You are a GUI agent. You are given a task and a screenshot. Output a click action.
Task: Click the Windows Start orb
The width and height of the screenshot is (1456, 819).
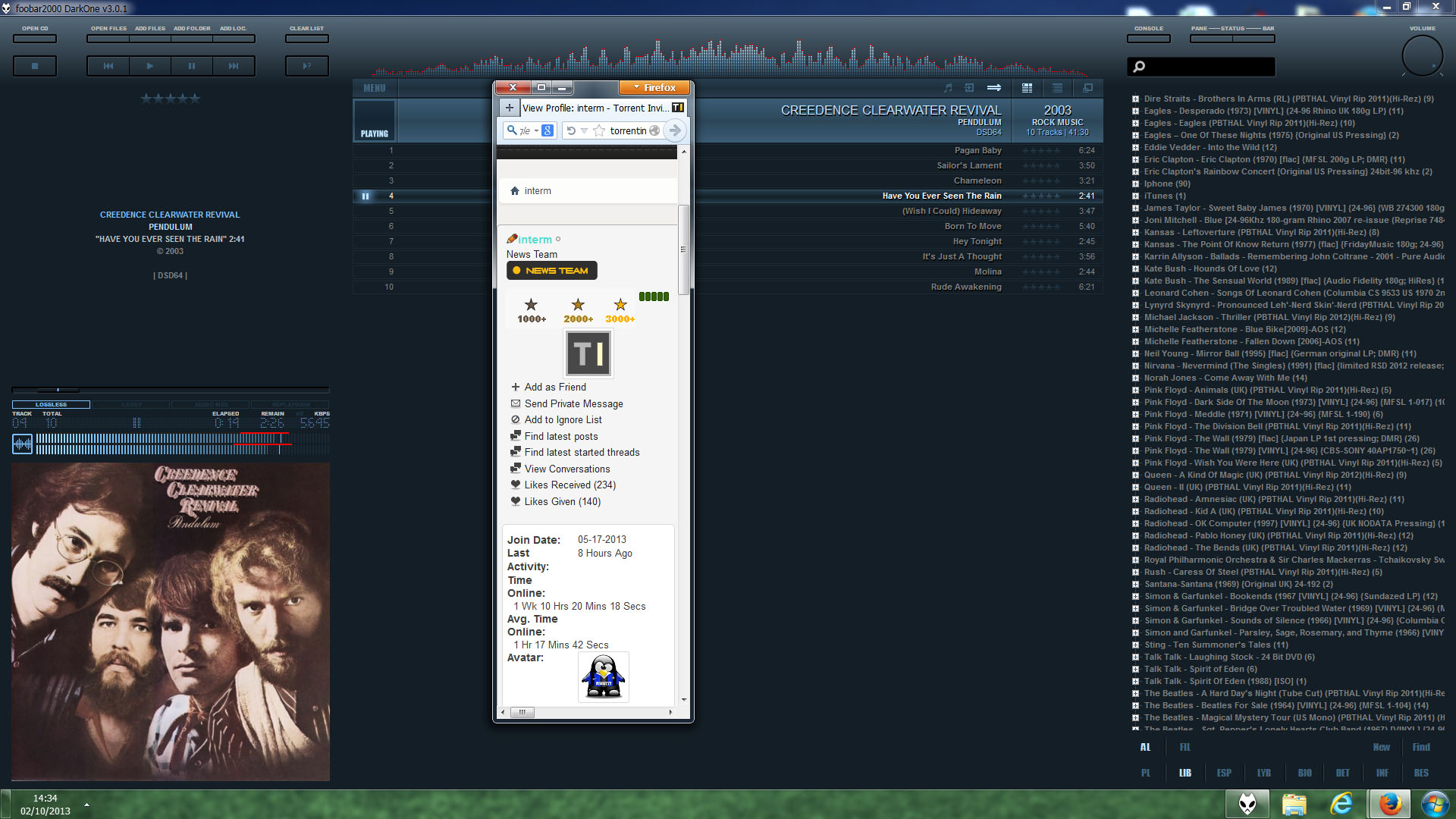[1434, 804]
